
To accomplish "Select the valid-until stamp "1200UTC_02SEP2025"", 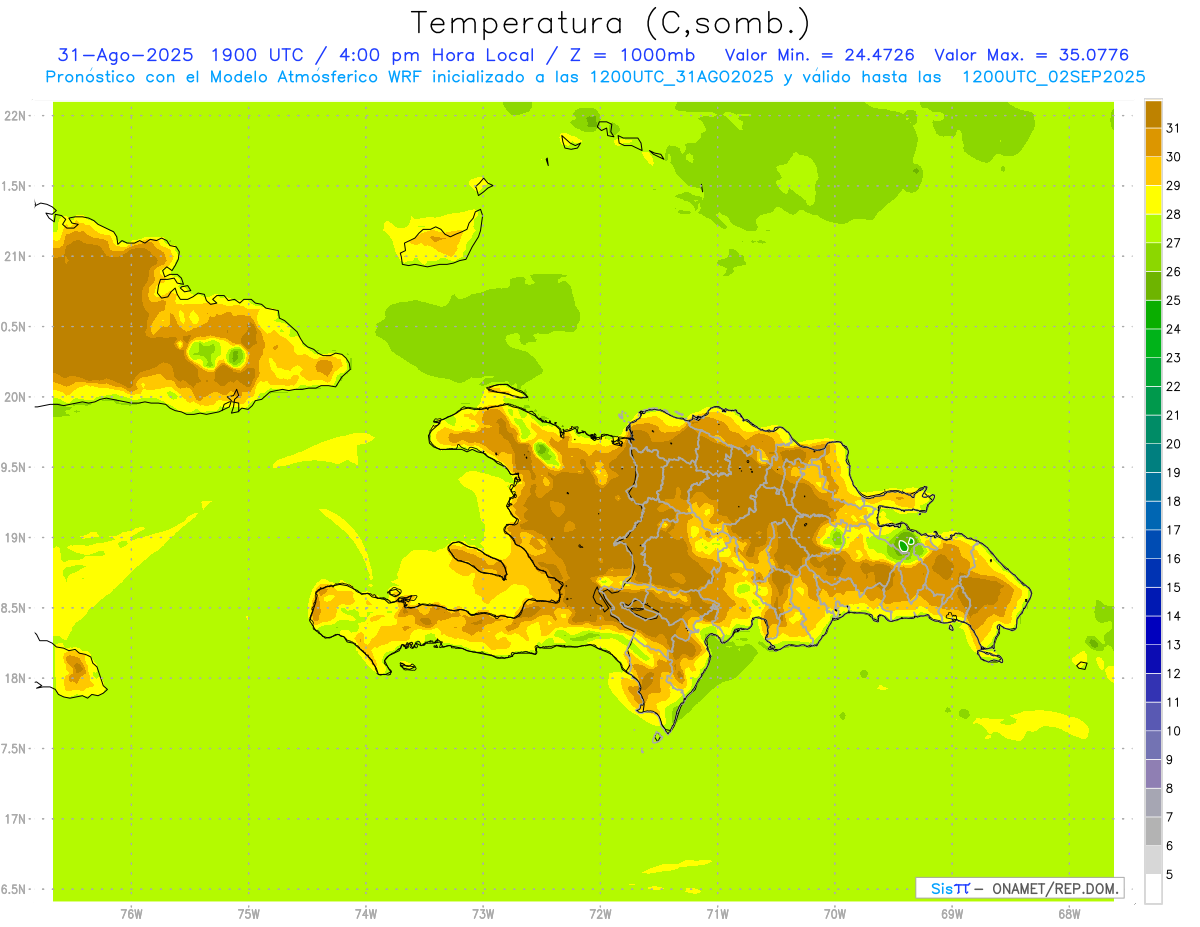I will 1053,77.
